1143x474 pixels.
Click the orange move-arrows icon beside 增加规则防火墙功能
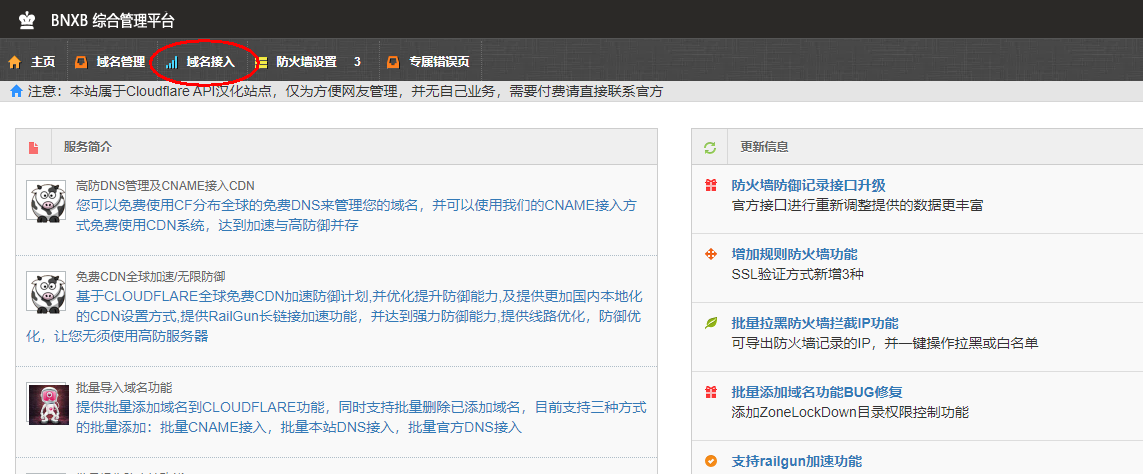click(711, 254)
